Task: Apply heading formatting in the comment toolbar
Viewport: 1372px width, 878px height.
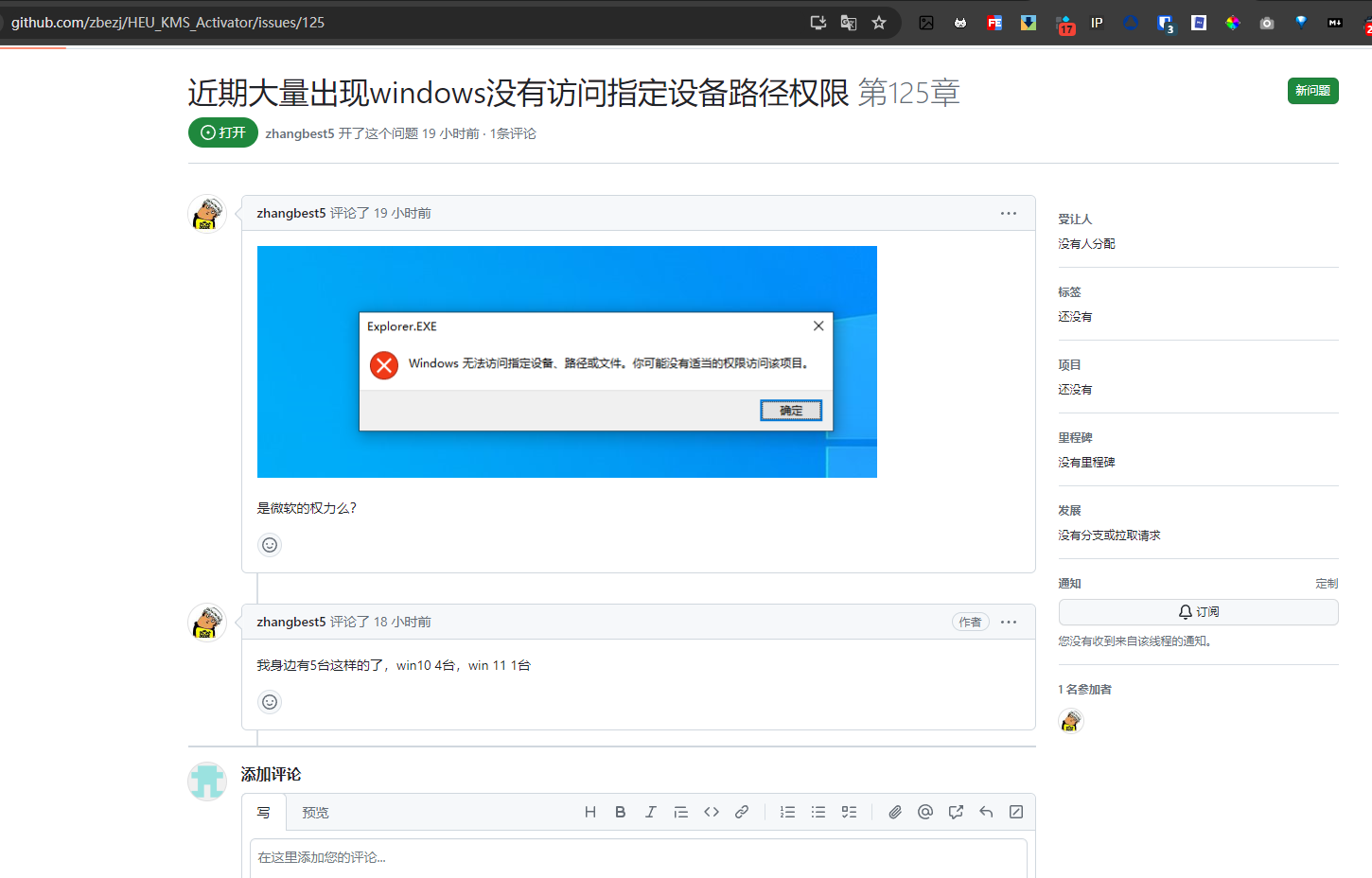Action: tap(590, 812)
